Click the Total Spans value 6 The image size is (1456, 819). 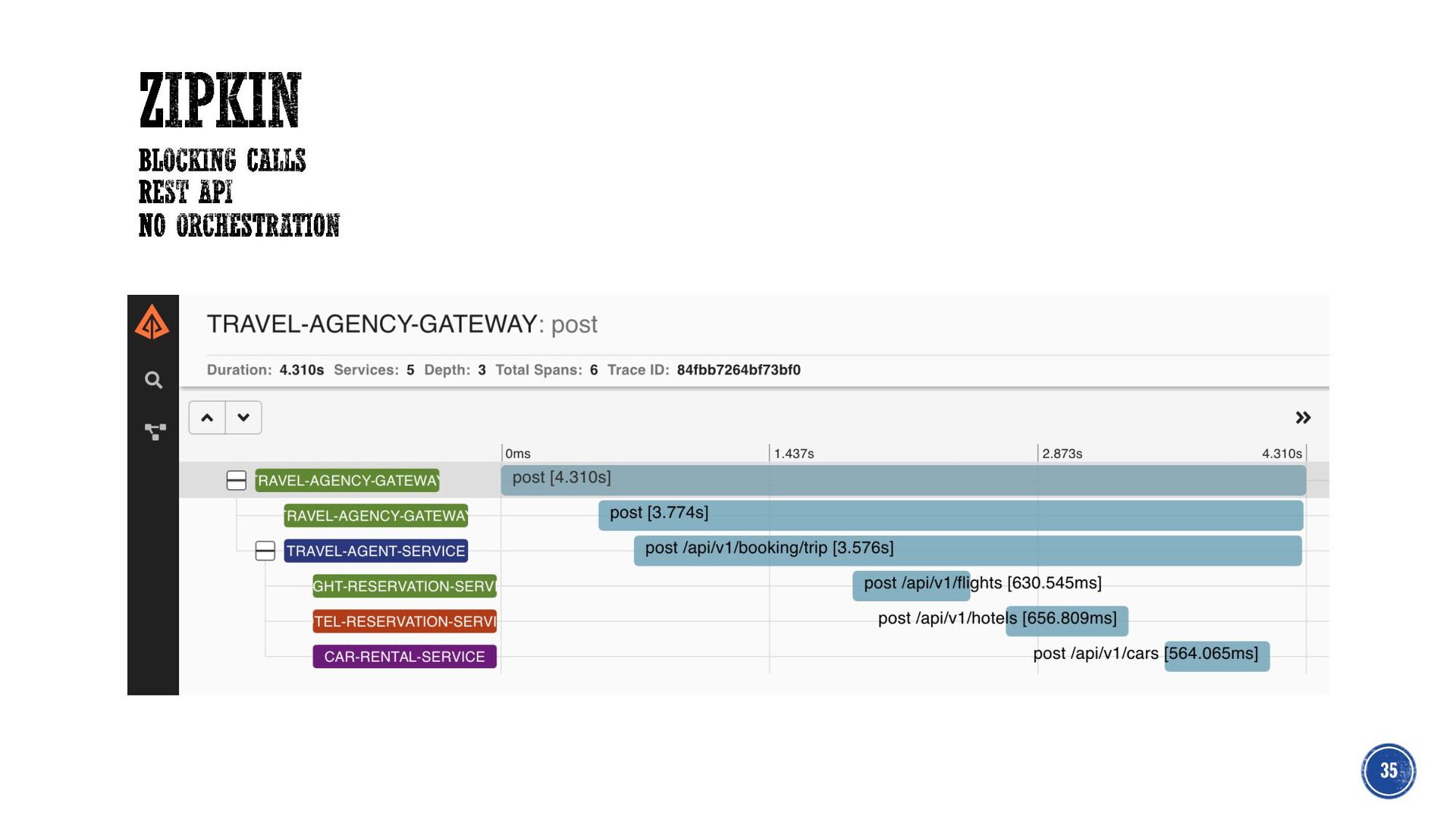(594, 370)
